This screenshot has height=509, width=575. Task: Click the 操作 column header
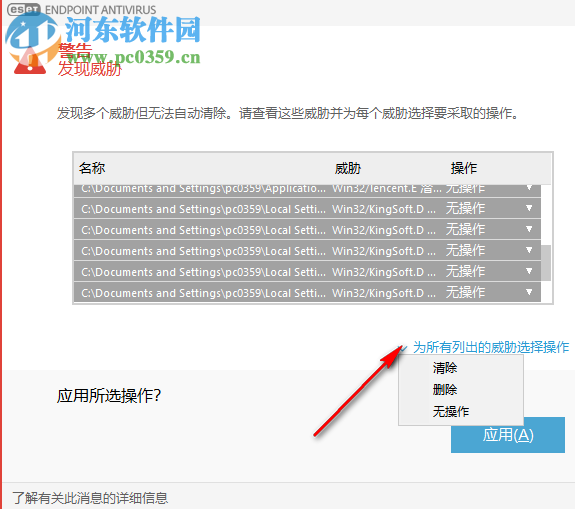[x=464, y=168]
